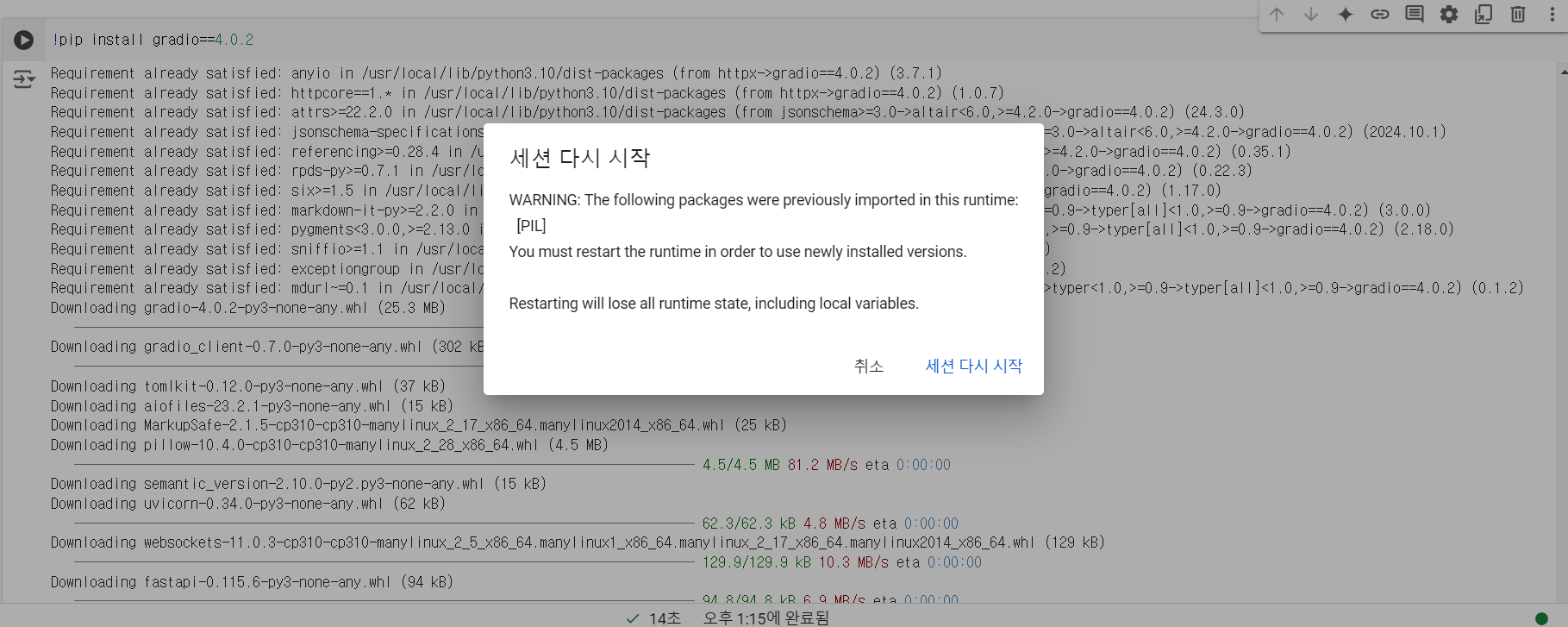Click the output scroll-up arrow
Screen dimensions: 1568x627
tap(1563, 73)
